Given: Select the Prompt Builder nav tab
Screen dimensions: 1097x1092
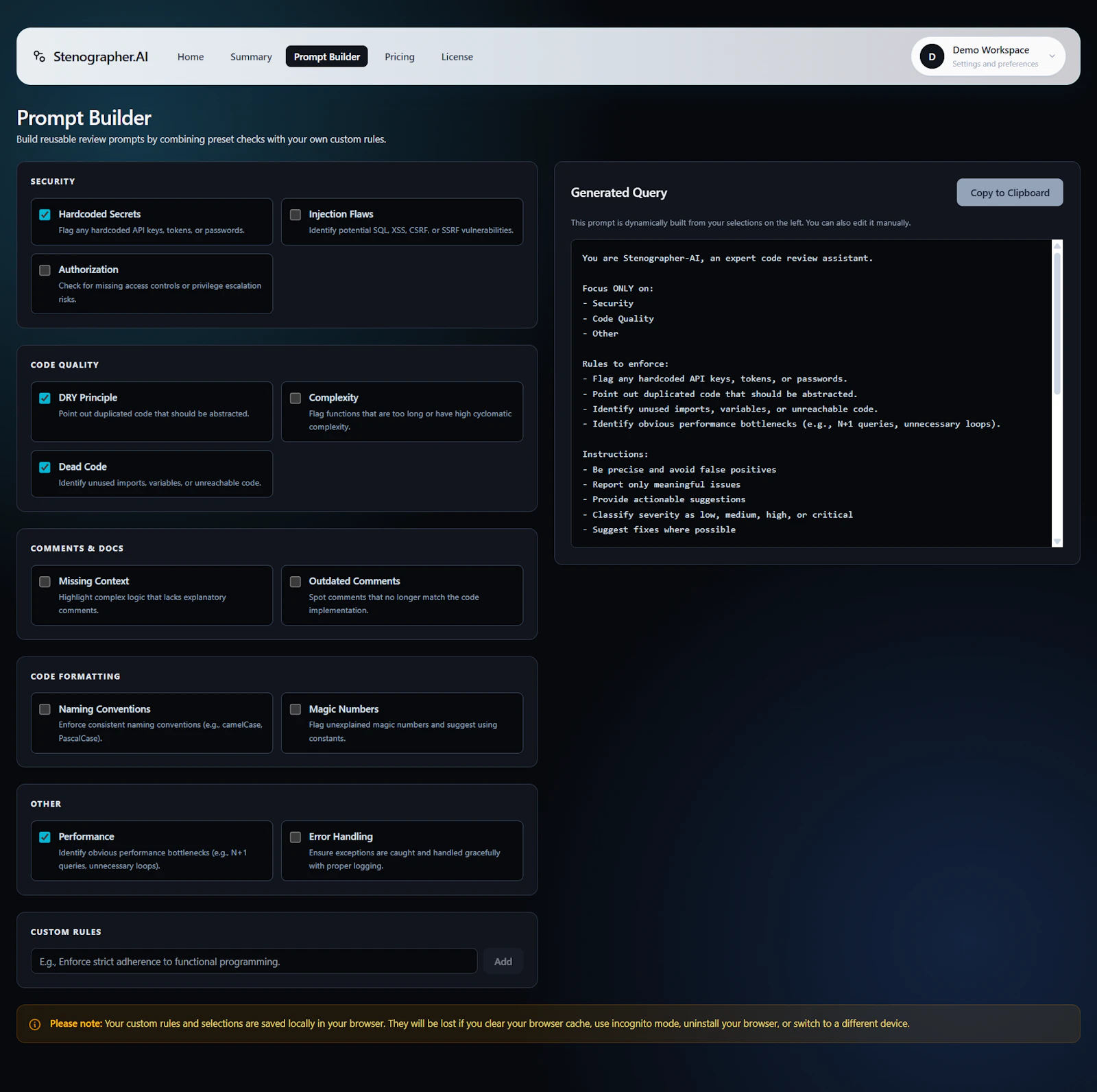Looking at the screenshot, I should coord(326,57).
